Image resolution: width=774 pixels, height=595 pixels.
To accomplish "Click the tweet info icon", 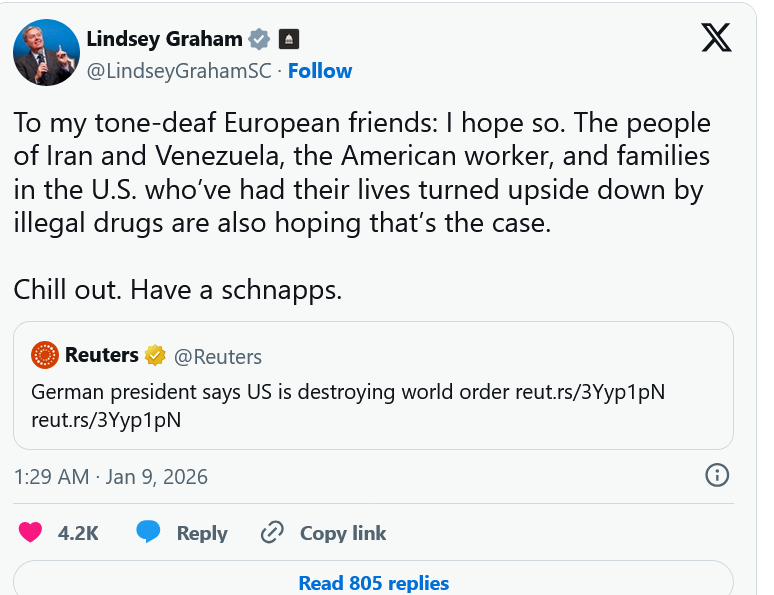I will point(717,475).
